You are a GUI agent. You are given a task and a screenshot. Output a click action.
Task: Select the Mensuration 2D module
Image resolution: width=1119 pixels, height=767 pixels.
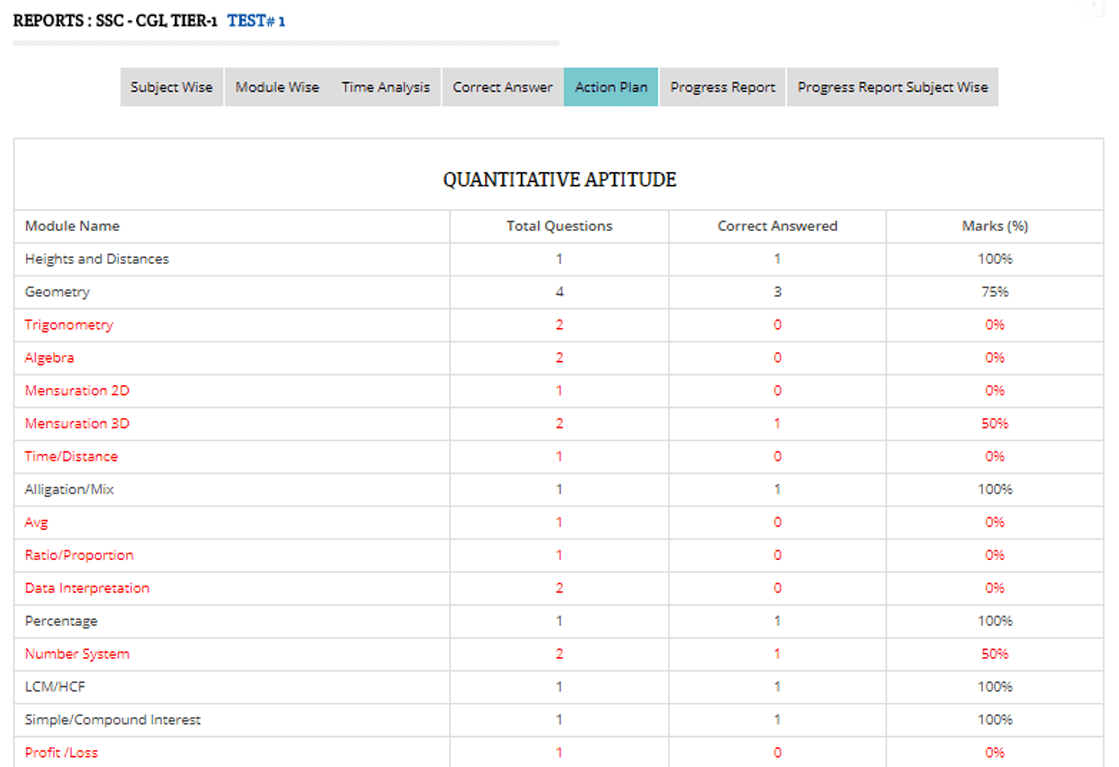click(77, 391)
